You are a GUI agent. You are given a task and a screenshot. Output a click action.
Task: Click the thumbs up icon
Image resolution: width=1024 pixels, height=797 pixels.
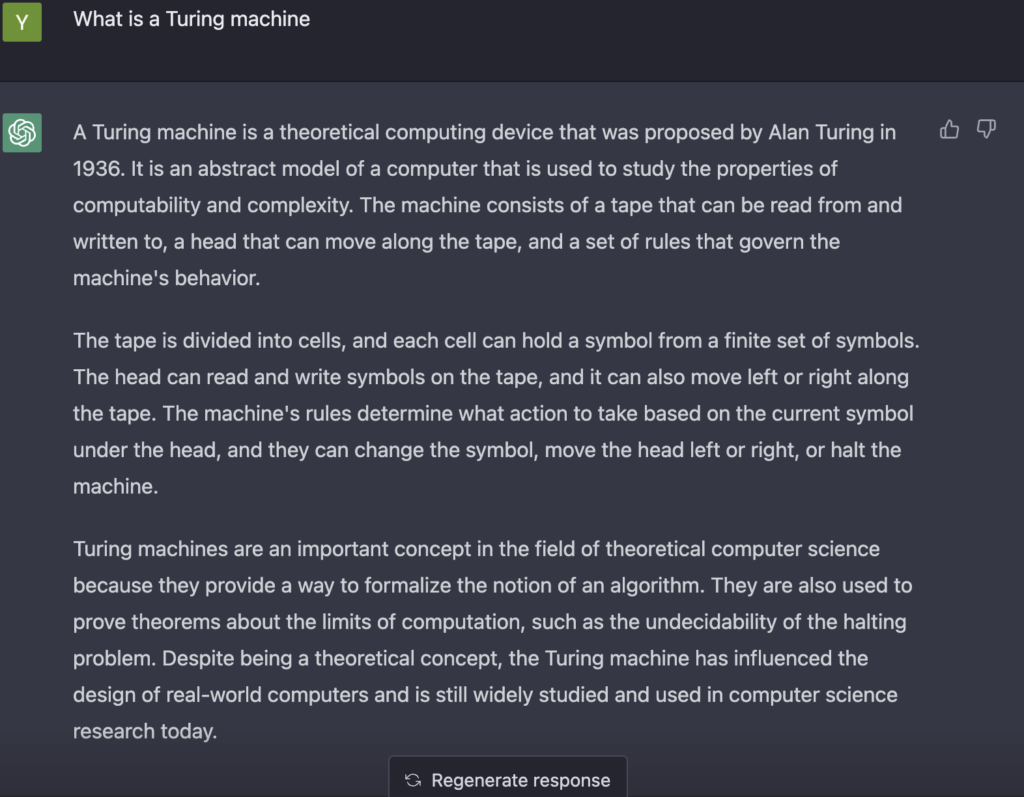[949, 129]
